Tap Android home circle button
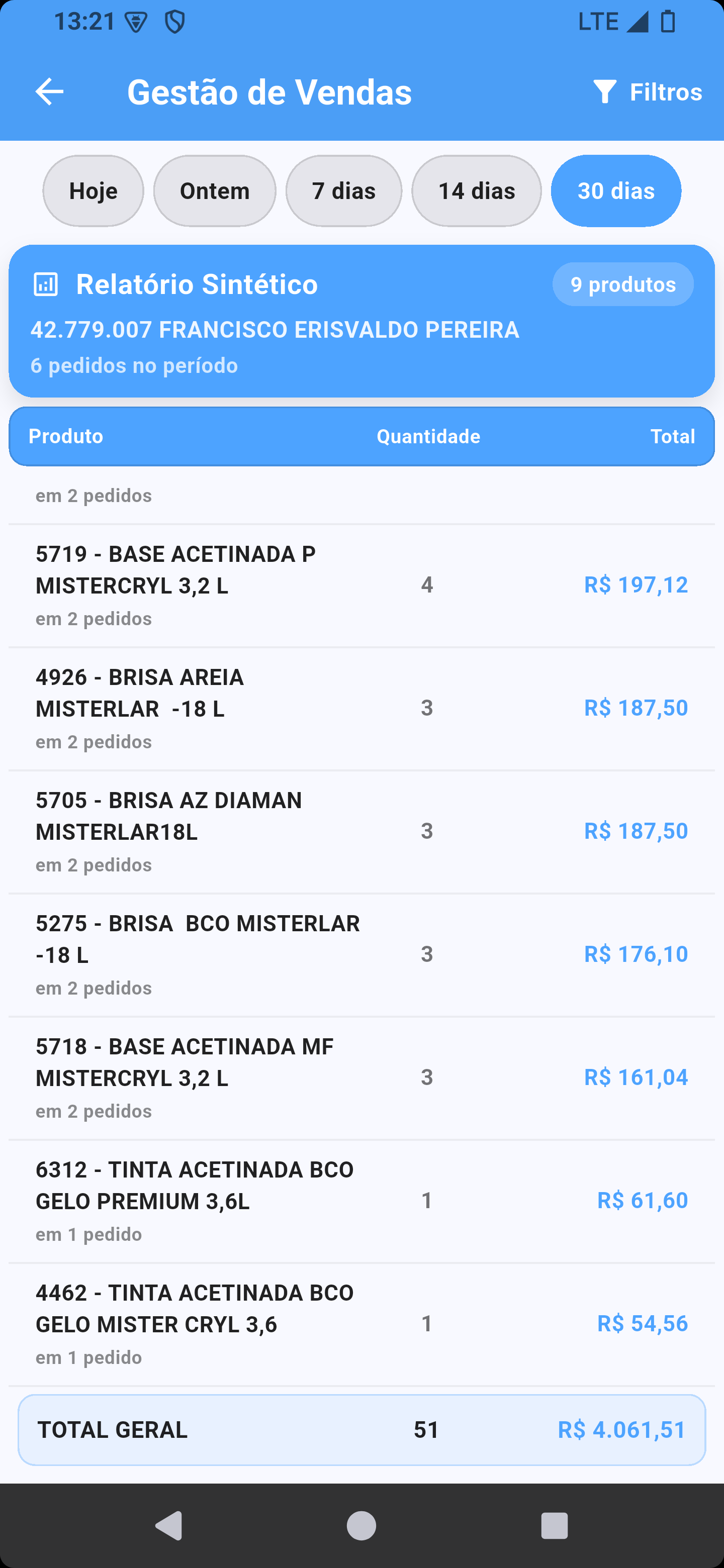 coord(361,1526)
